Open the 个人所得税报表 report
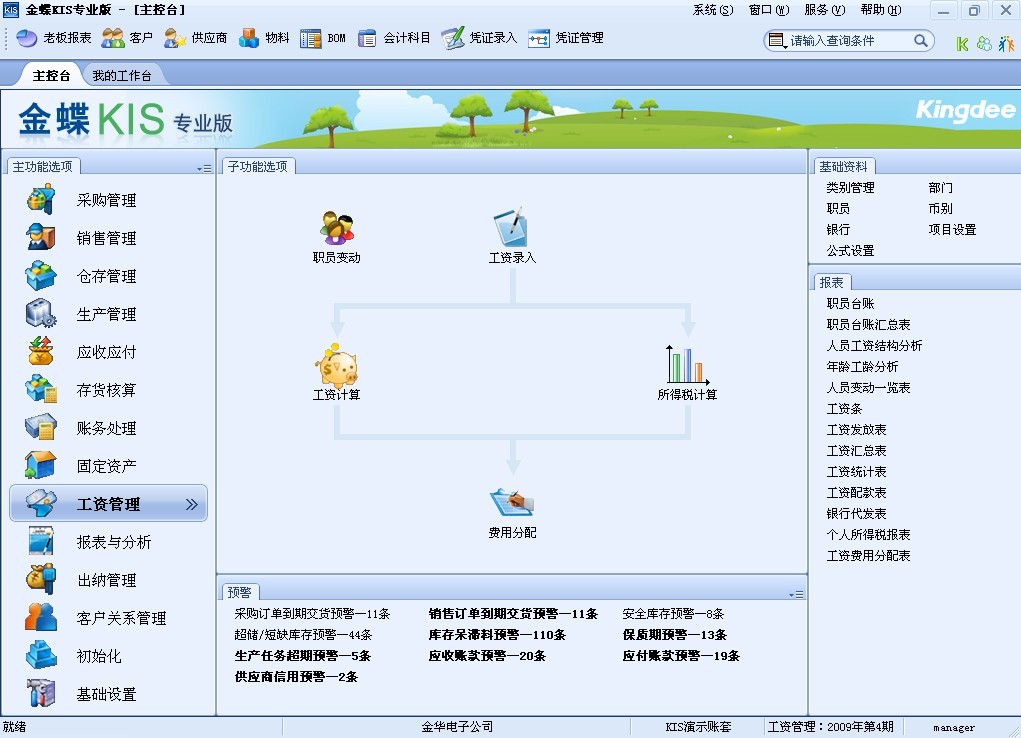This screenshot has height=738, width=1021. click(x=868, y=534)
